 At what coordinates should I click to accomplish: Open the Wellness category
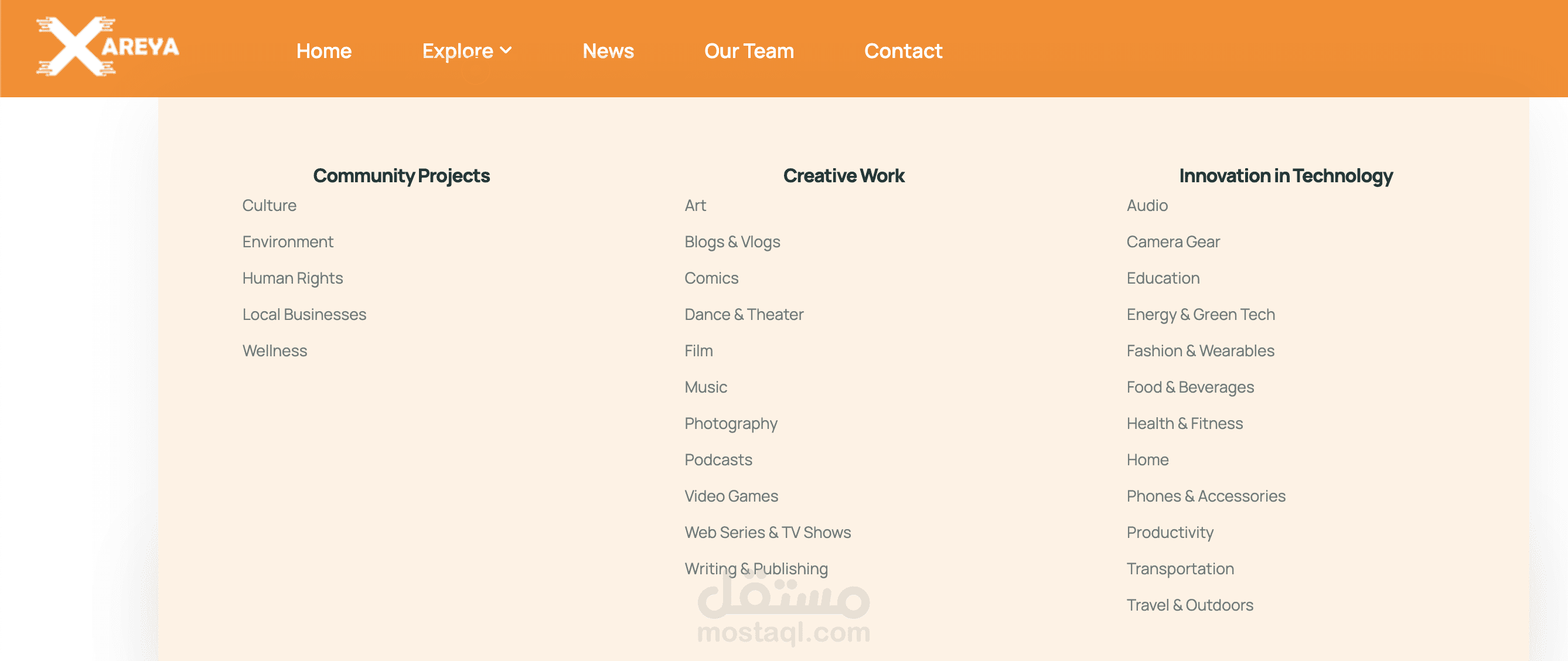click(x=275, y=350)
